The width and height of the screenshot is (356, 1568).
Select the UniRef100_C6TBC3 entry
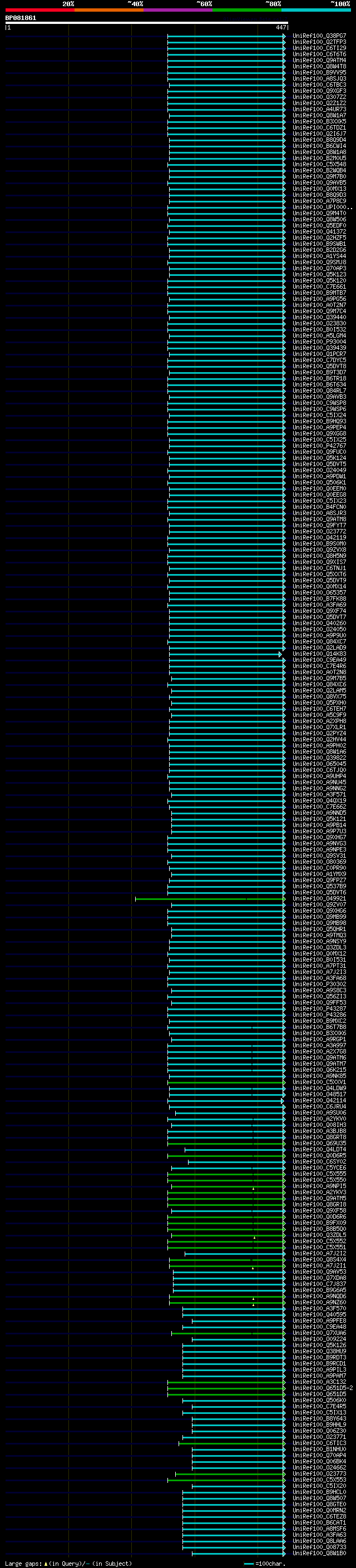click(x=319, y=85)
